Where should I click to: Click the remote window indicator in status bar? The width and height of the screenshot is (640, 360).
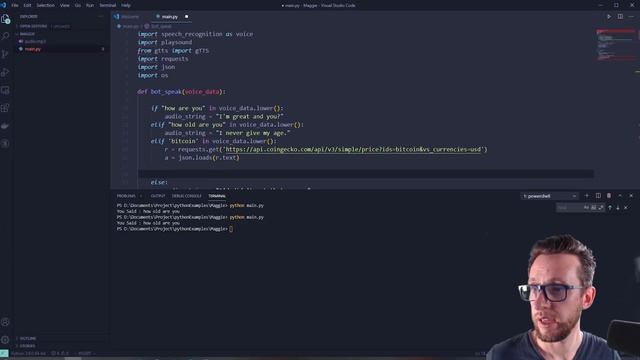(4, 353)
